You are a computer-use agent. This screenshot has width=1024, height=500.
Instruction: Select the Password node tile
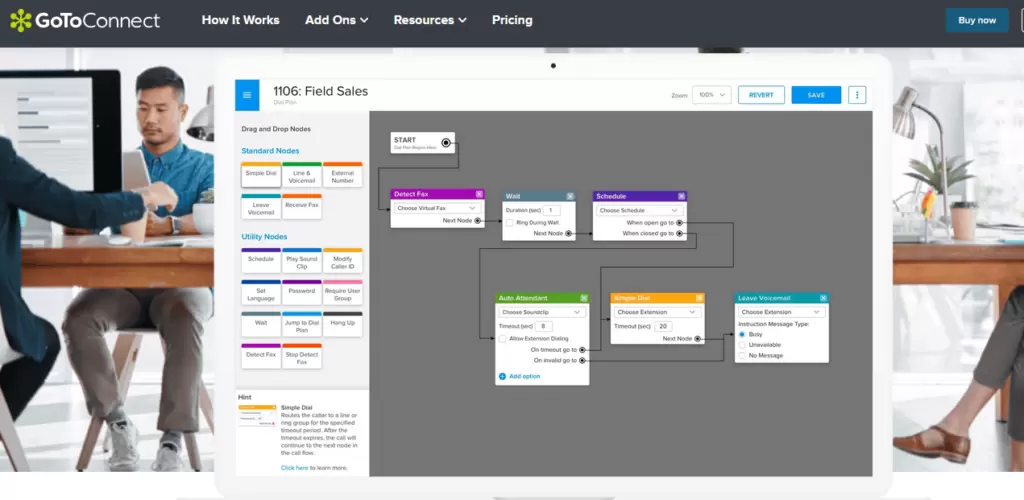pos(302,292)
